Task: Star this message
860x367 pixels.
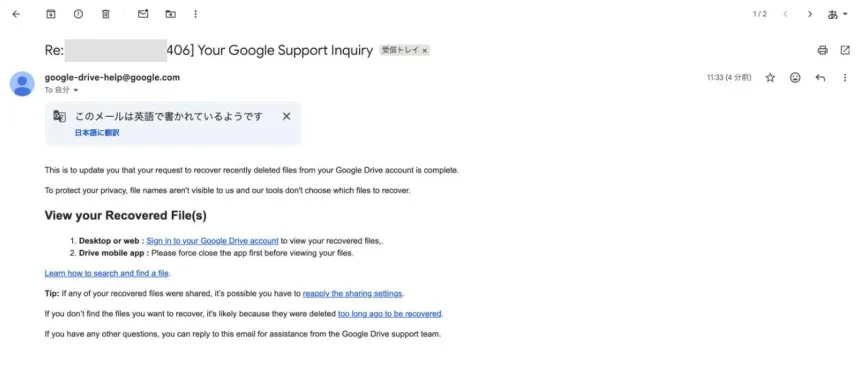Action: pyautogui.click(x=770, y=78)
